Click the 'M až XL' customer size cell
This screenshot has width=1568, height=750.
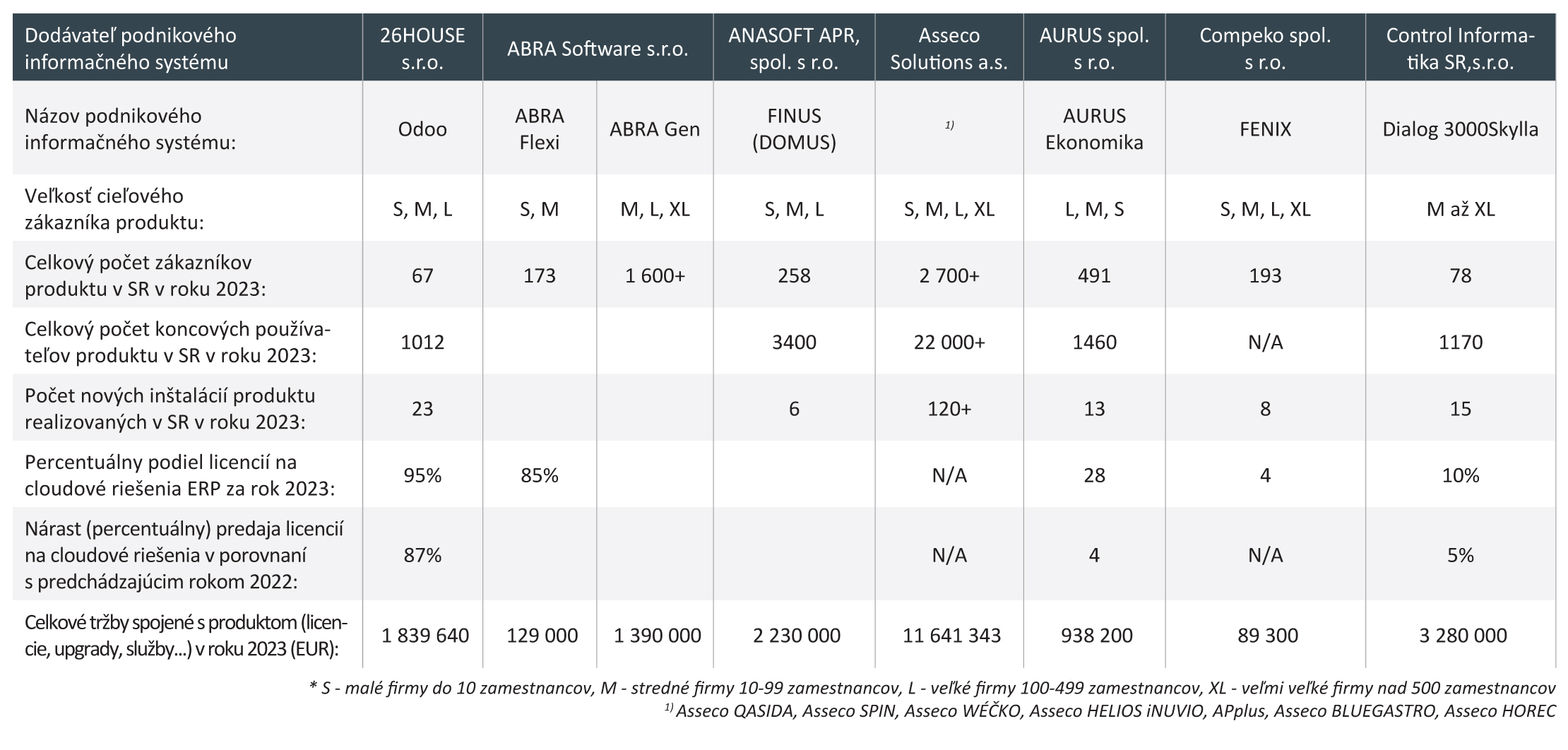(x=1460, y=209)
